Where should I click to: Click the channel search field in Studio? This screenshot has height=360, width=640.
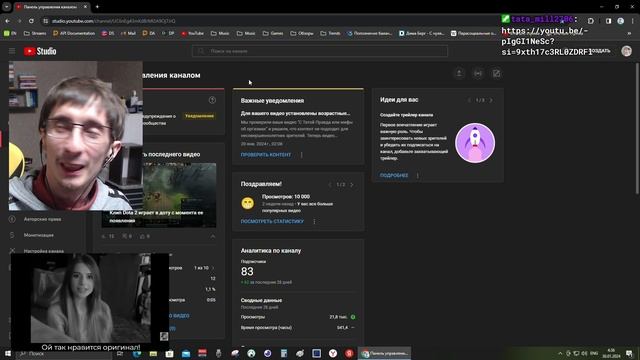click(320, 51)
